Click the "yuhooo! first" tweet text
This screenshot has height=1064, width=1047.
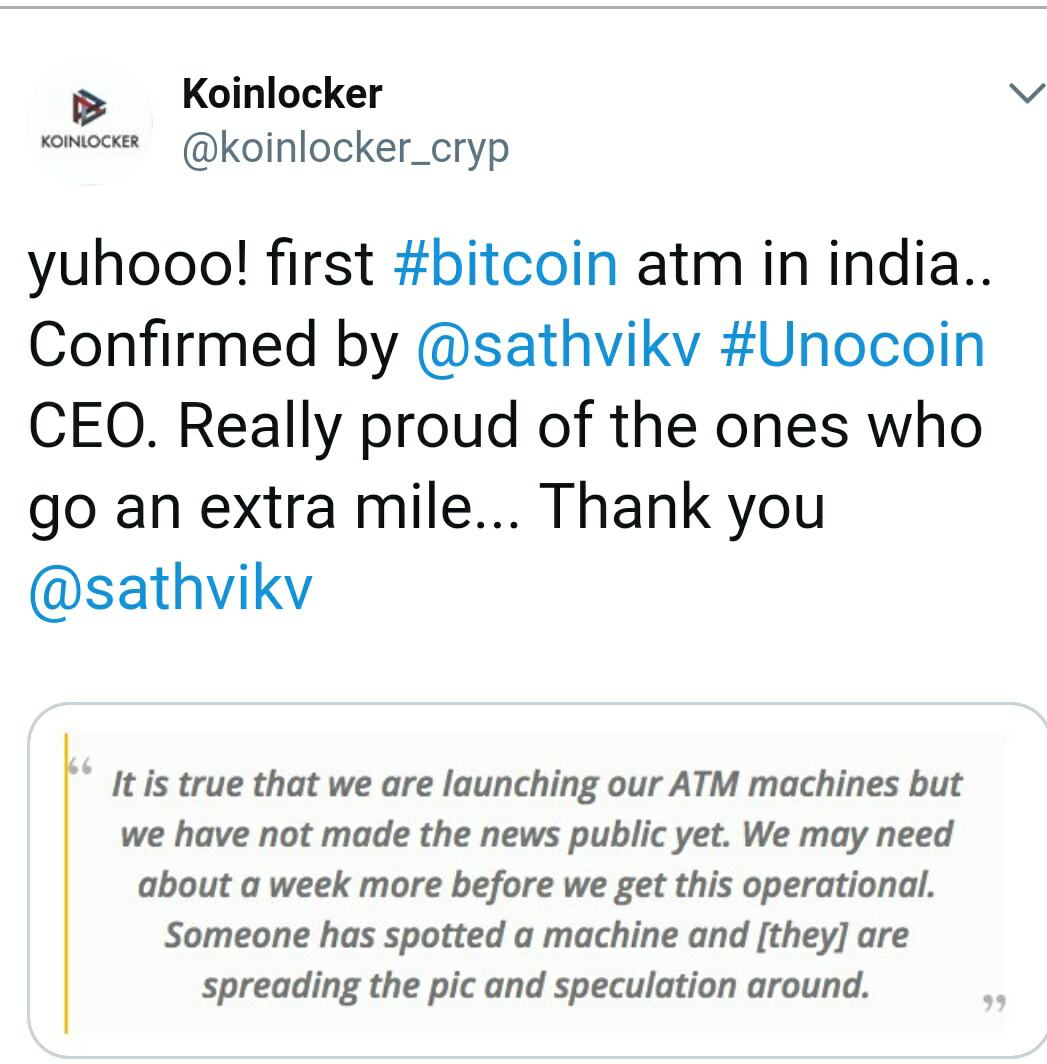pyautogui.click(x=202, y=264)
